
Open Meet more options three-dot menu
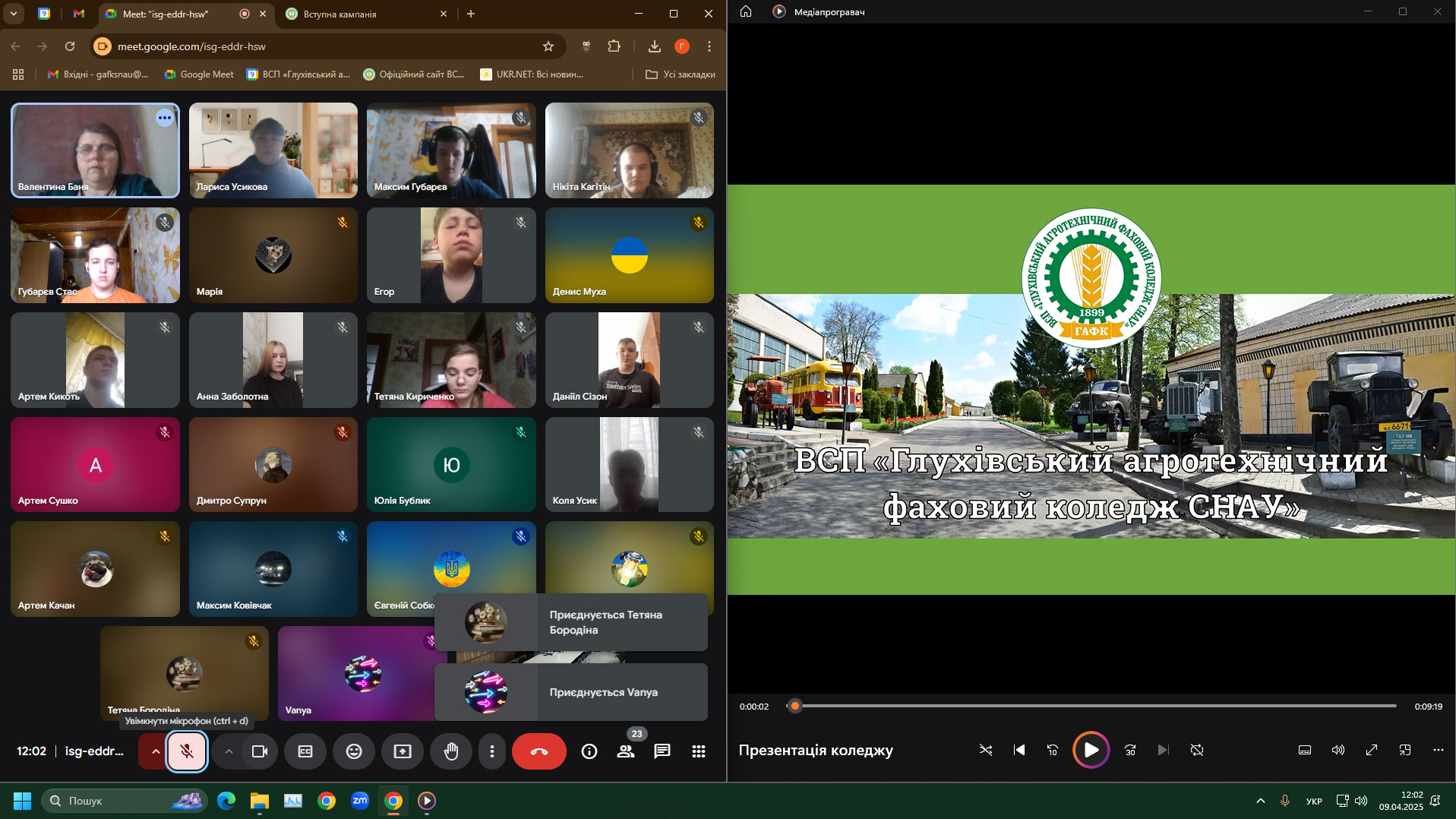point(492,751)
